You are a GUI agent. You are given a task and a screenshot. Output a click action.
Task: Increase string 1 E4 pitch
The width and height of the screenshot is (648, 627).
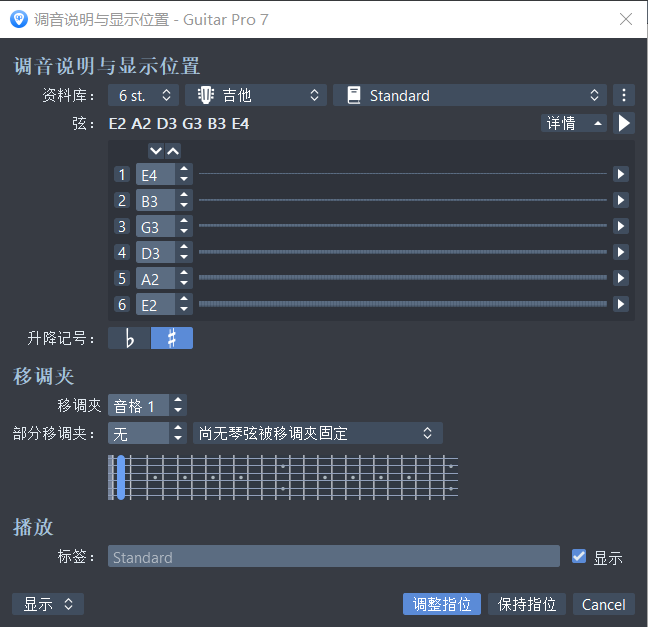(x=184, y=169)
